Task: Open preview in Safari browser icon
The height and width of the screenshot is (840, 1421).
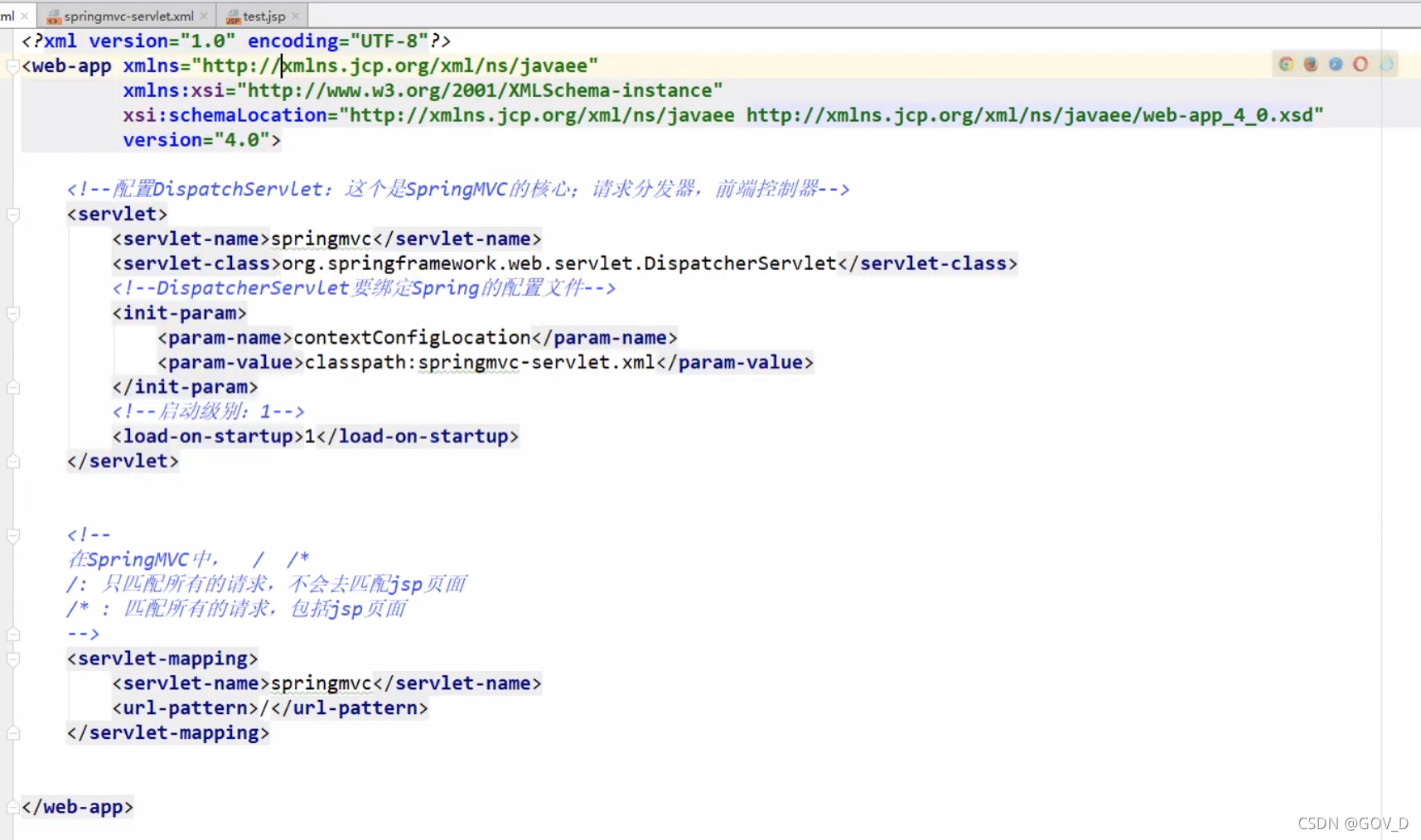Action: pyautogui.click(x=1336, y=65)
